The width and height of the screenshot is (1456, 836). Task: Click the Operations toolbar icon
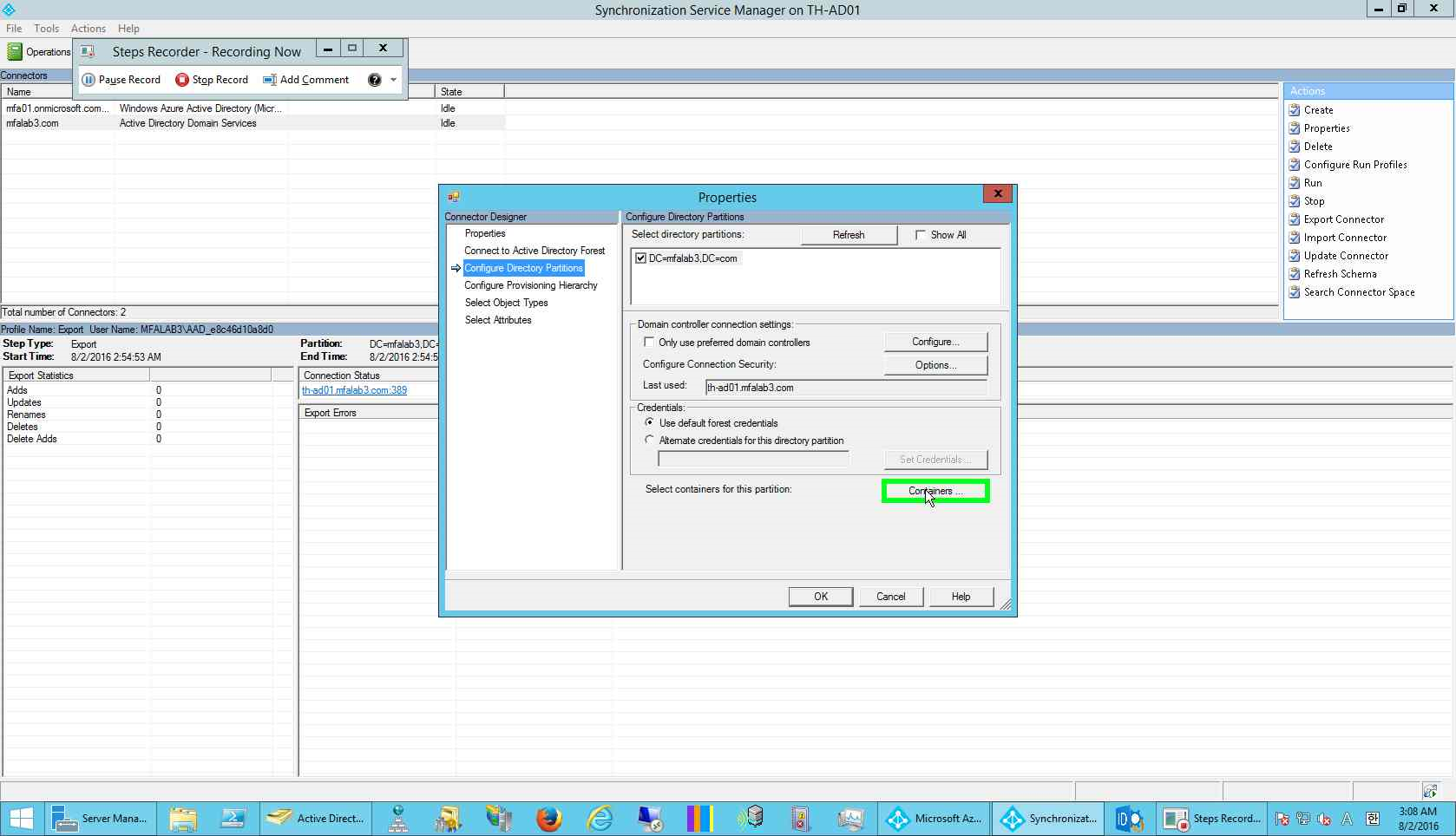[x=15, y=52]
